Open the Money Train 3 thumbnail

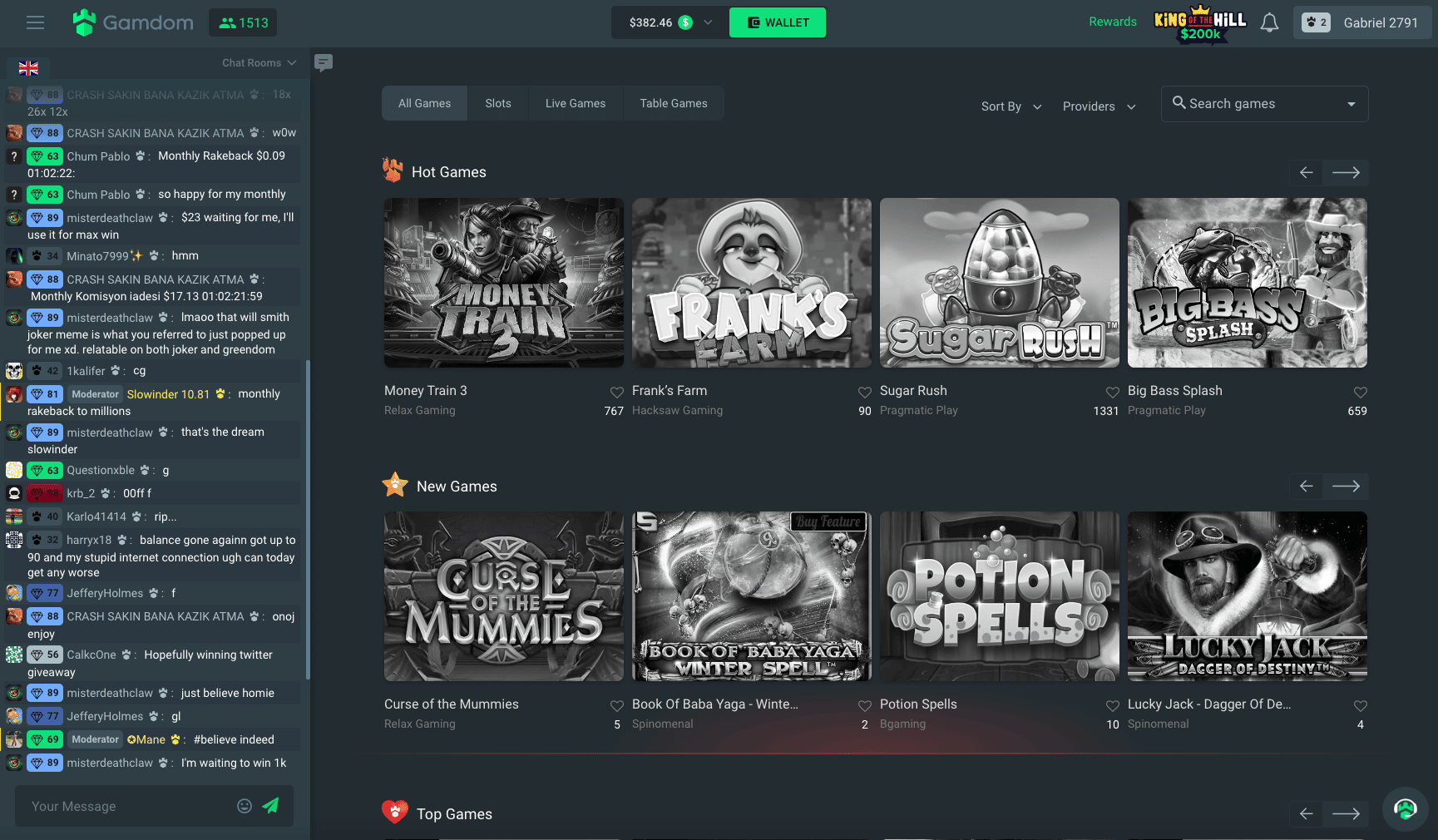point(504,283)
